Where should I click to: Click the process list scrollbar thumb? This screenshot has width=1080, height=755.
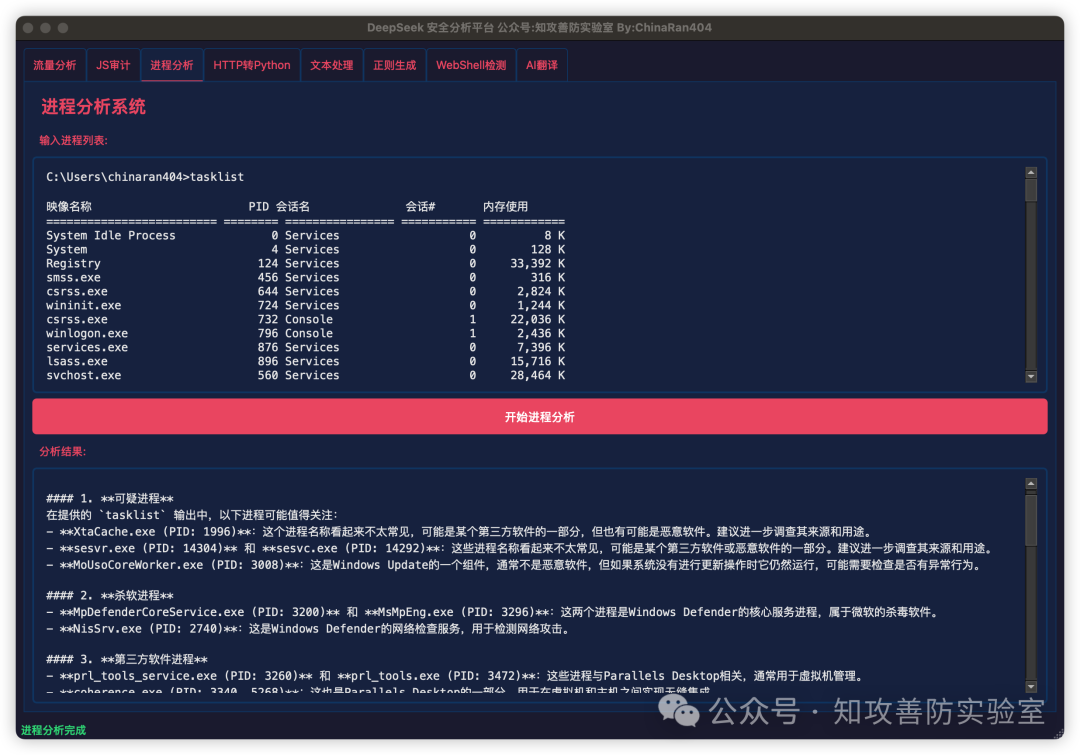coord(1031,190)
